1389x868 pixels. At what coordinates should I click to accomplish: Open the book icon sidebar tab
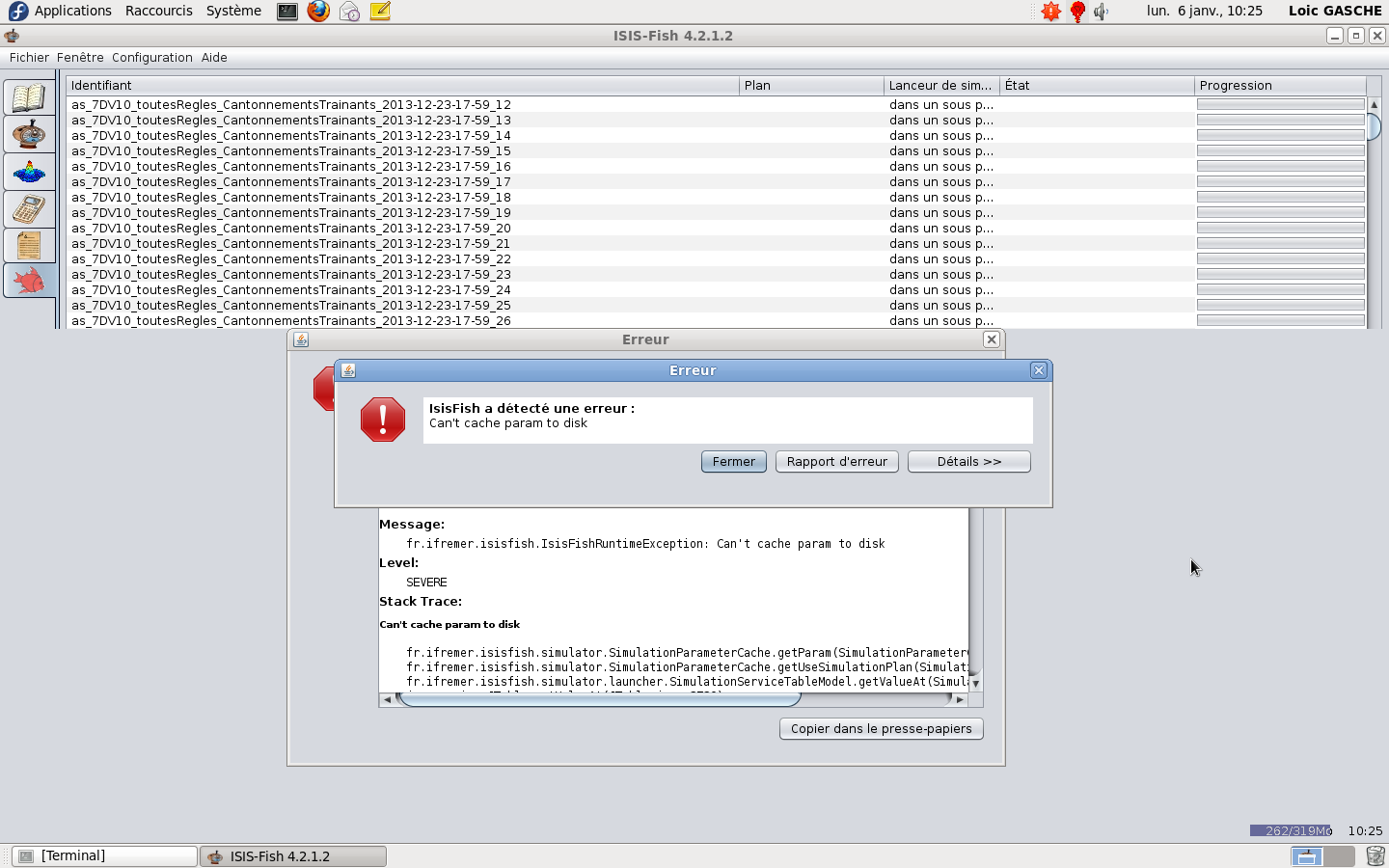[x=29, y=98]
